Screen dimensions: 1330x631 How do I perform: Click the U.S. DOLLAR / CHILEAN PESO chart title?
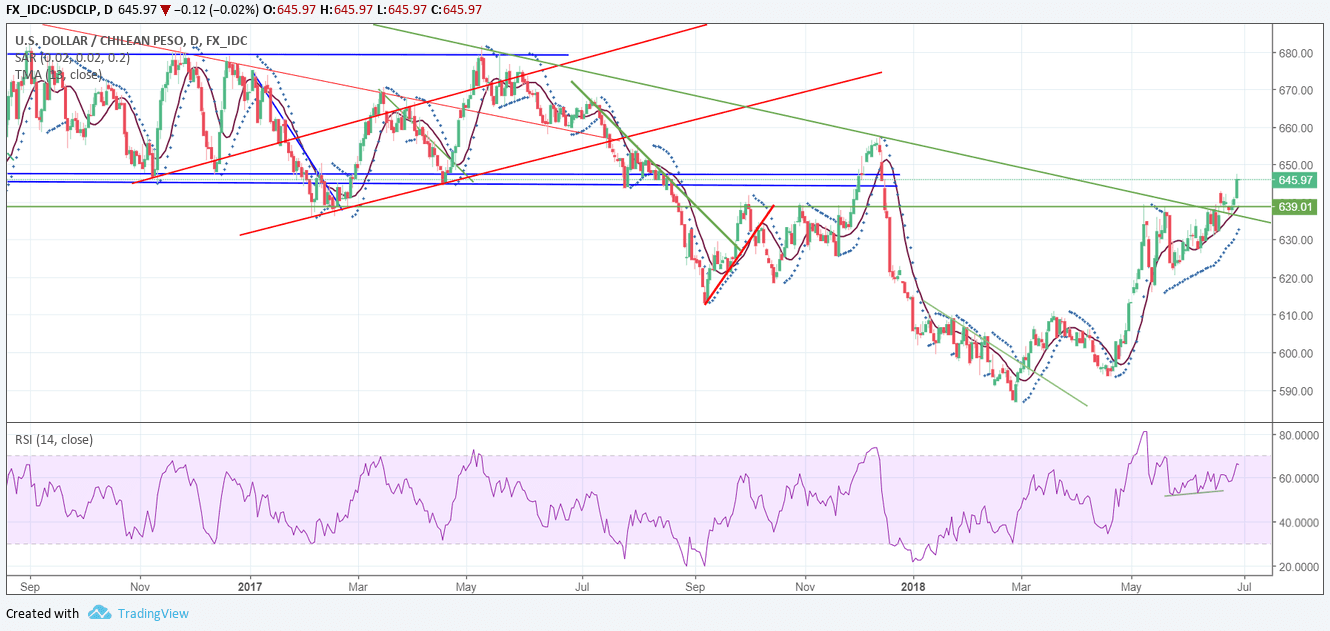click(131, 41)
